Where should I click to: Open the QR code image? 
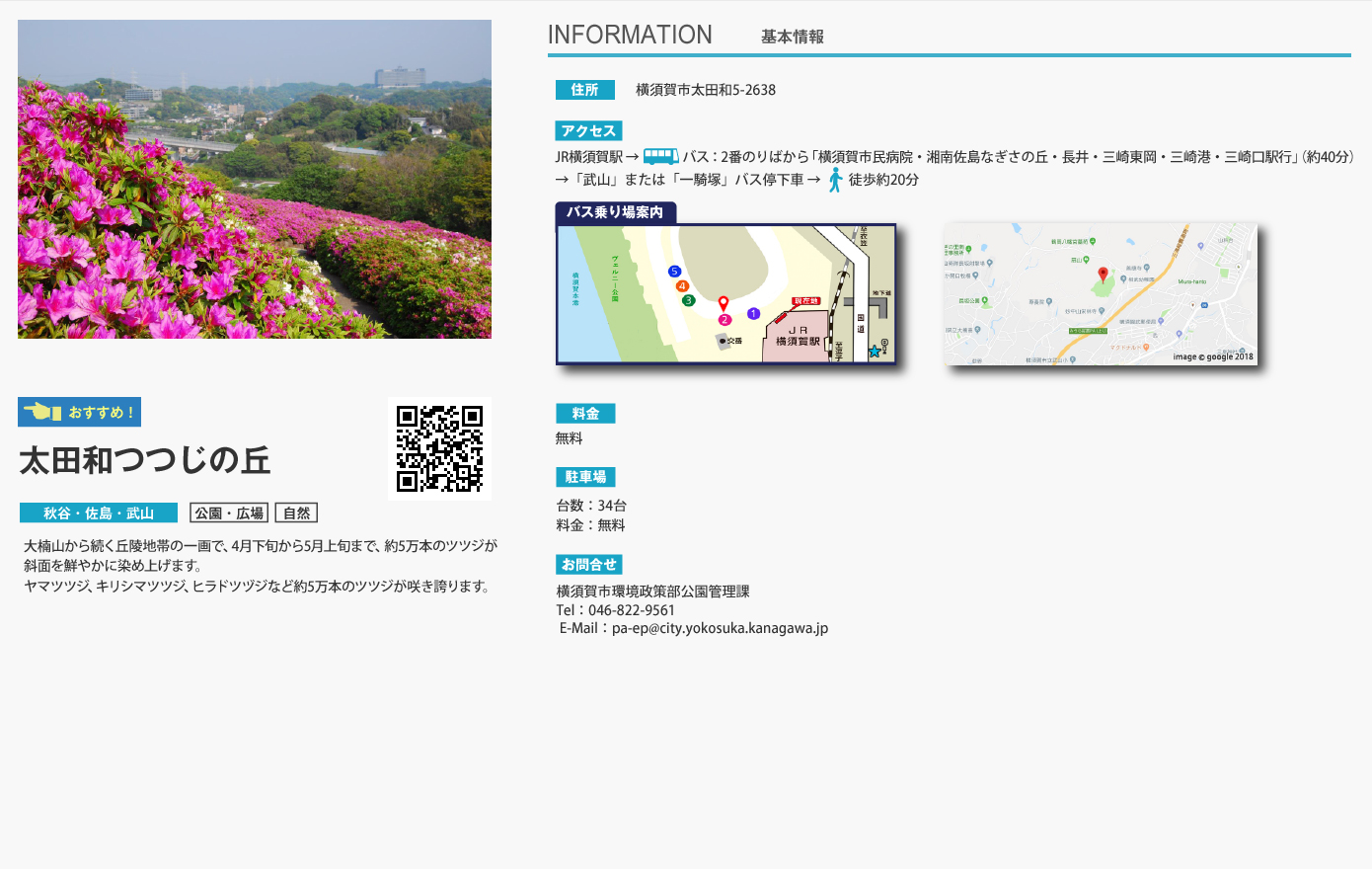point(439,448)
